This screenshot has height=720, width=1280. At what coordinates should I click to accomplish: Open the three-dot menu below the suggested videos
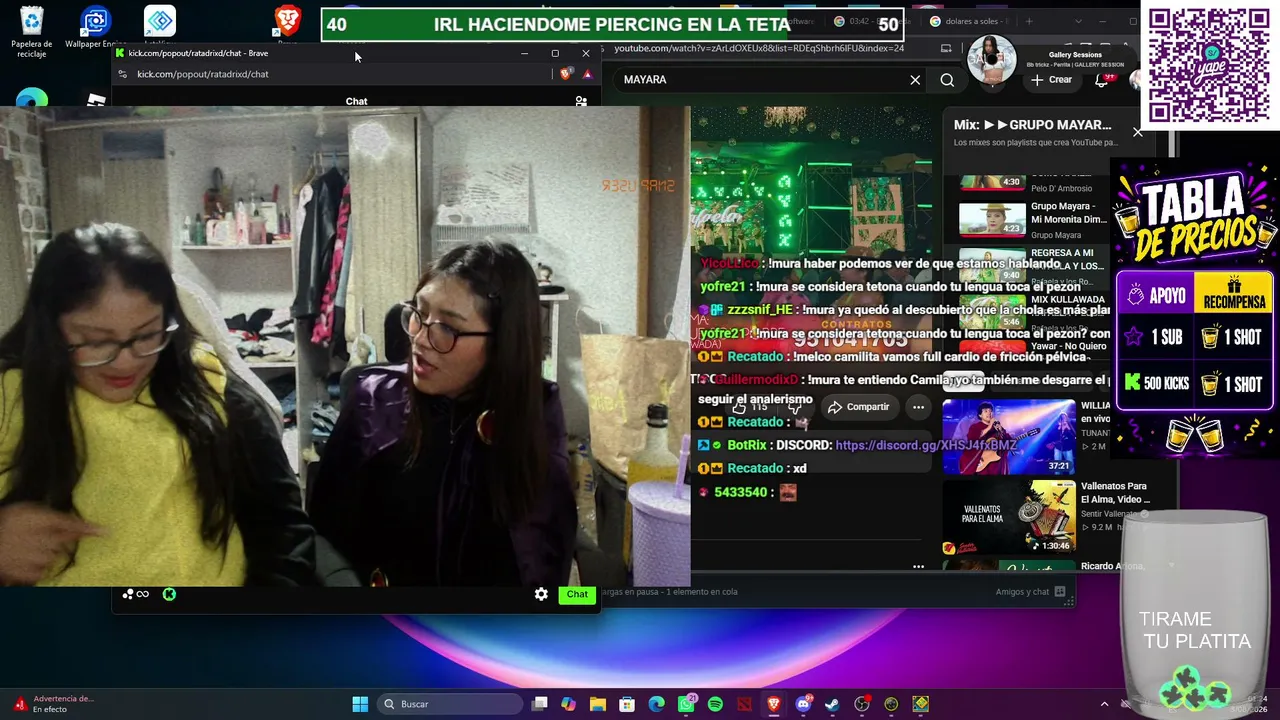[918, 566]
